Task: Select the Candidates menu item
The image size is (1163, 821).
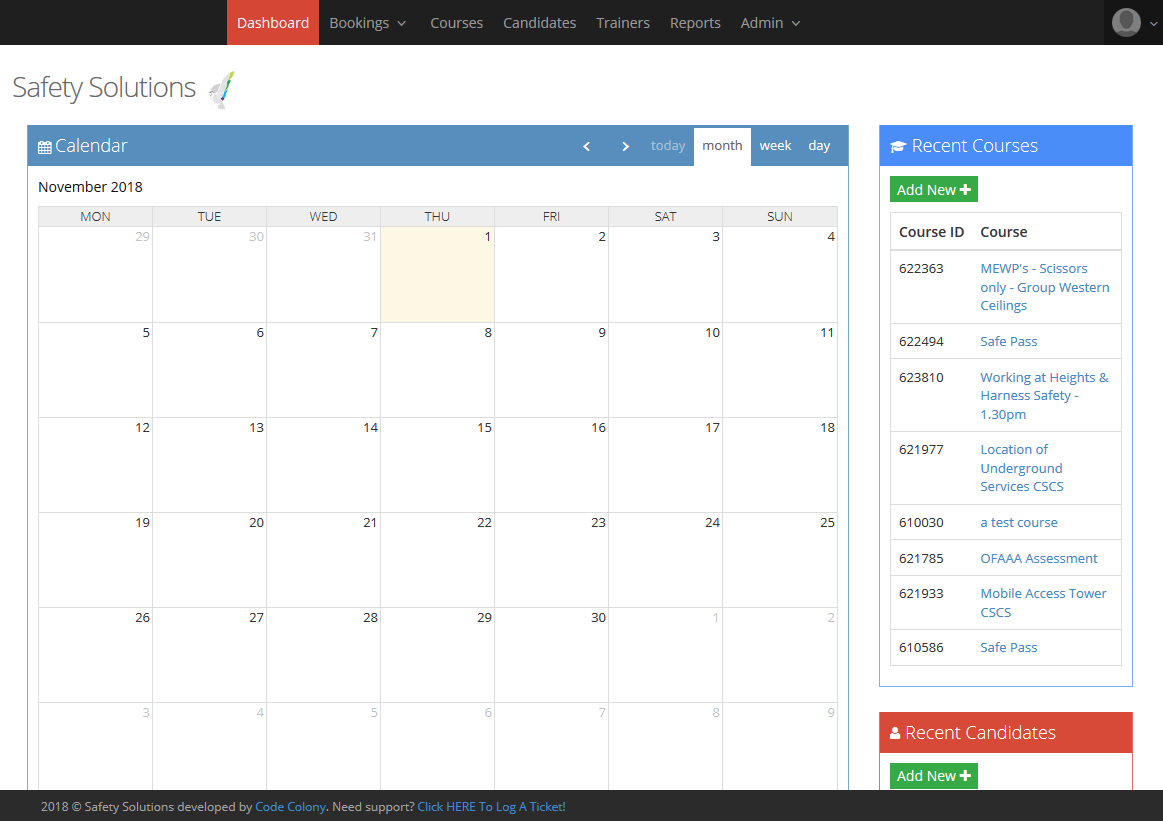Action: pos(539,22)
